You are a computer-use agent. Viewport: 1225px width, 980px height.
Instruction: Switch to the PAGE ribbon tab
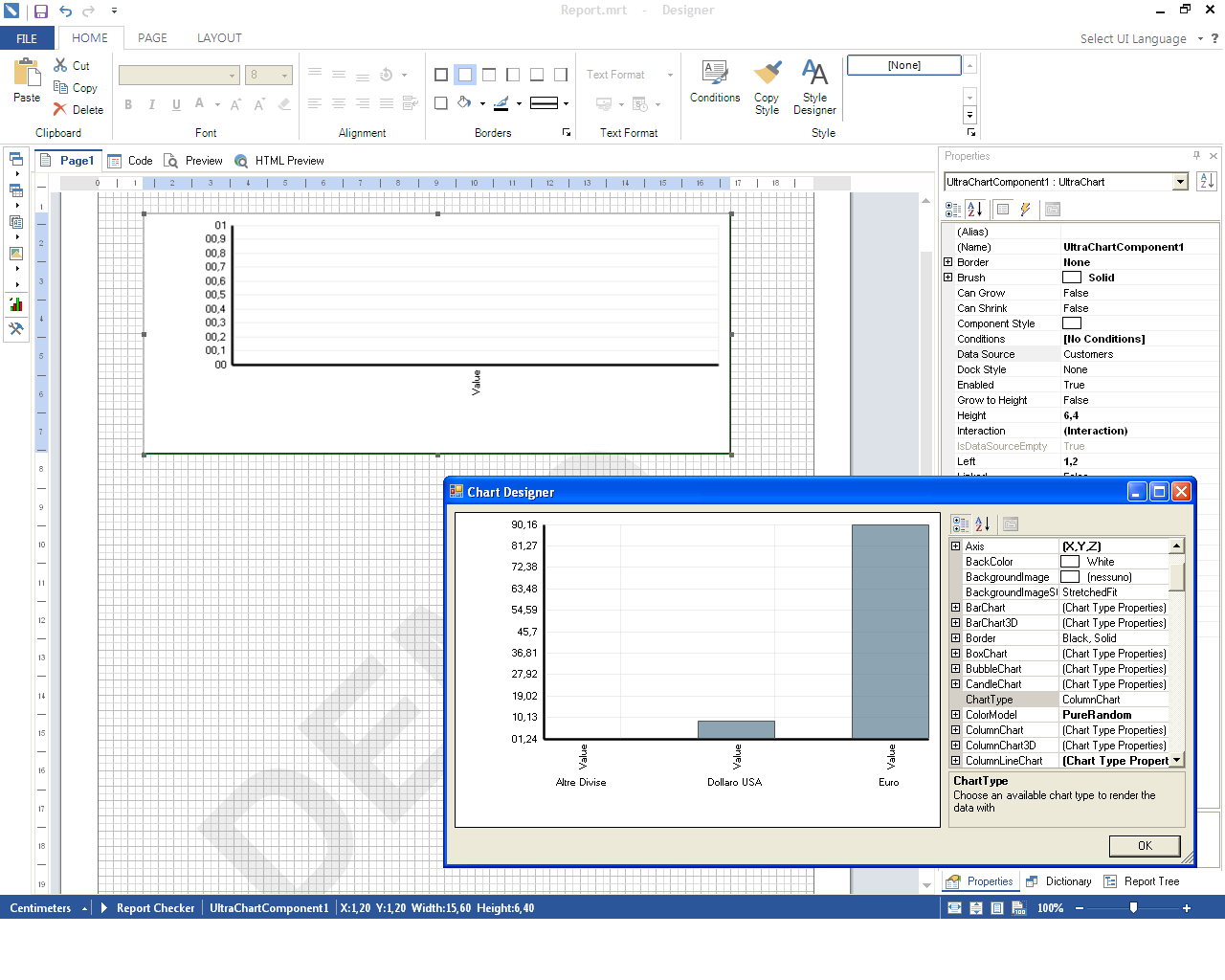coord(152,38)
